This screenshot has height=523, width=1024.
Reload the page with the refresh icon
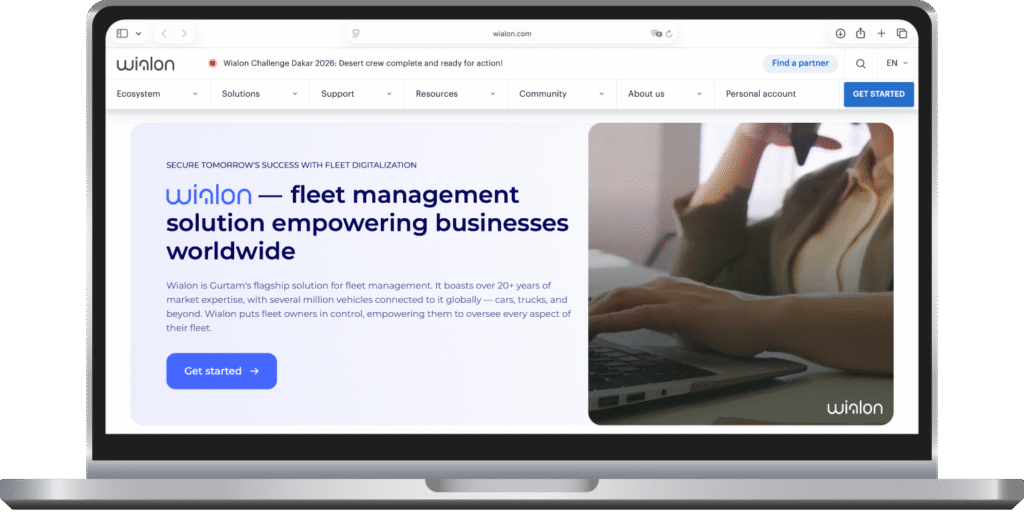point(669,33)
